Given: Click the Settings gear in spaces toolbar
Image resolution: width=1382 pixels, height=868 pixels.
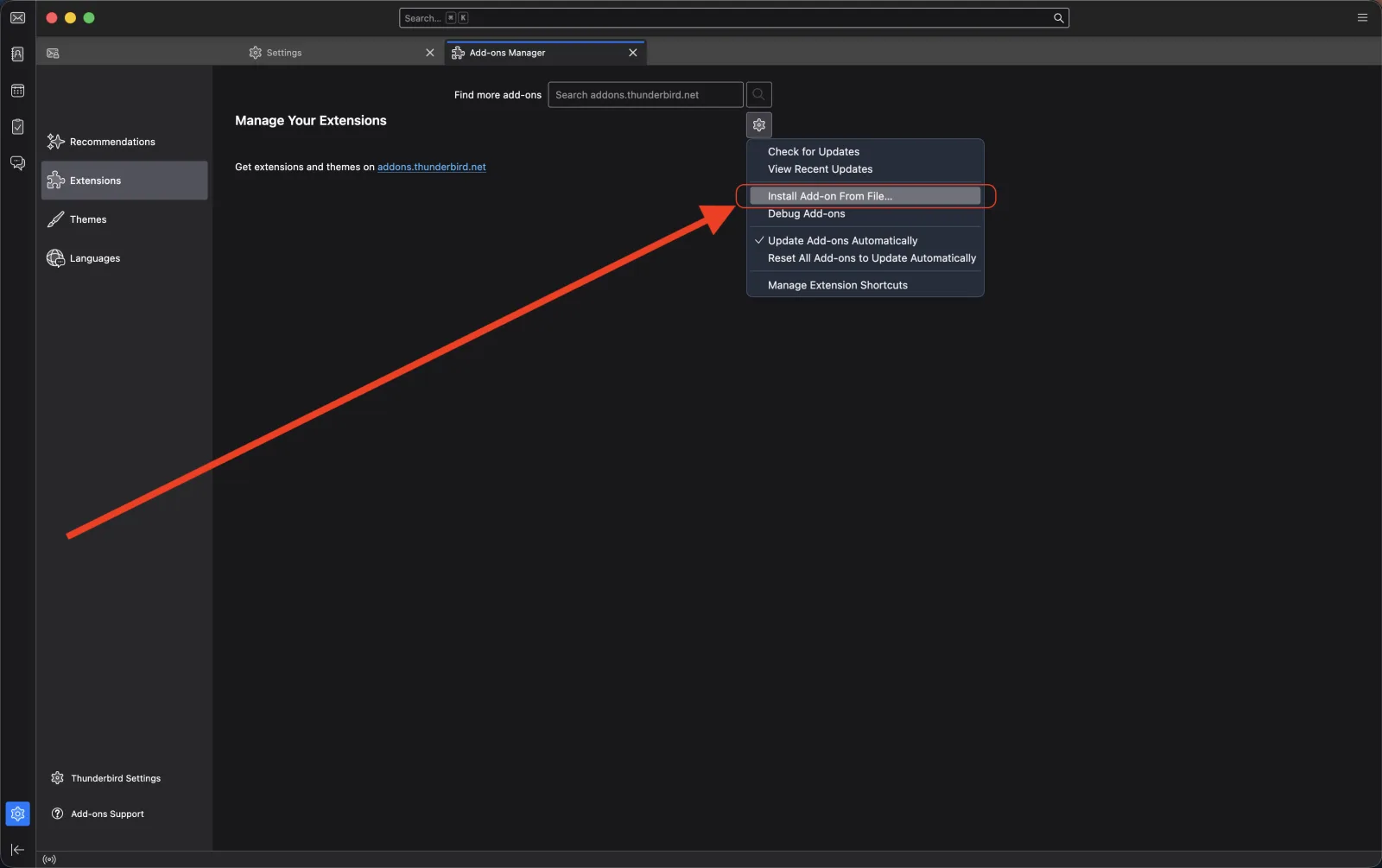Looking at the screenshot, I should point(17,814).
